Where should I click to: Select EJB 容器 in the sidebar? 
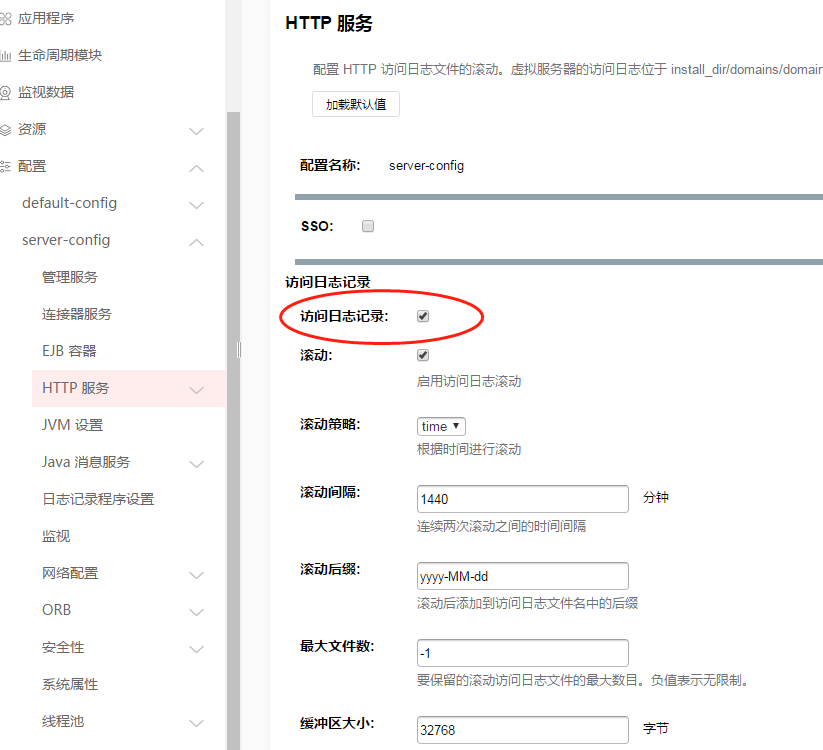click(x=69, y=351)
